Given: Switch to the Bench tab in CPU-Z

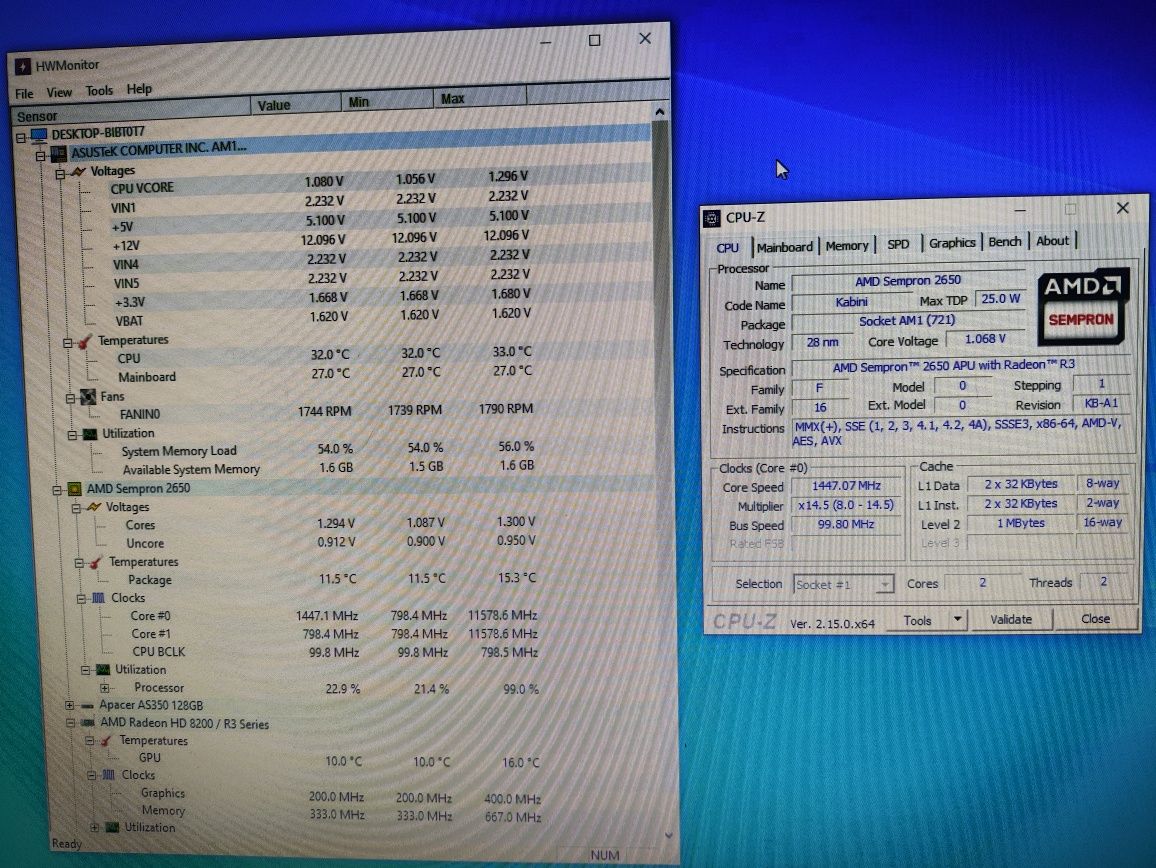Looking at the screenshot, I should [x=1004, y=242].
